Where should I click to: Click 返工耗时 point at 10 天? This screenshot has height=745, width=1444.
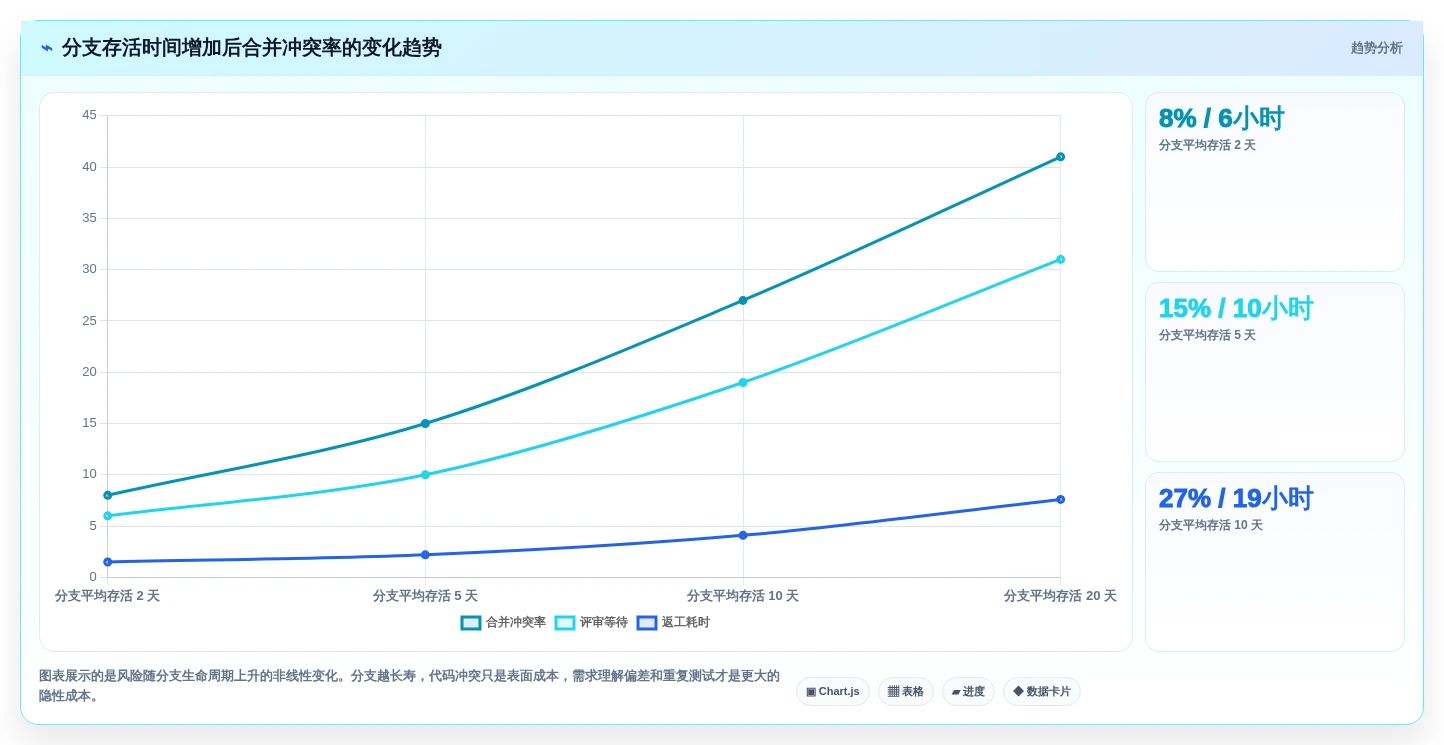[743, 535]
